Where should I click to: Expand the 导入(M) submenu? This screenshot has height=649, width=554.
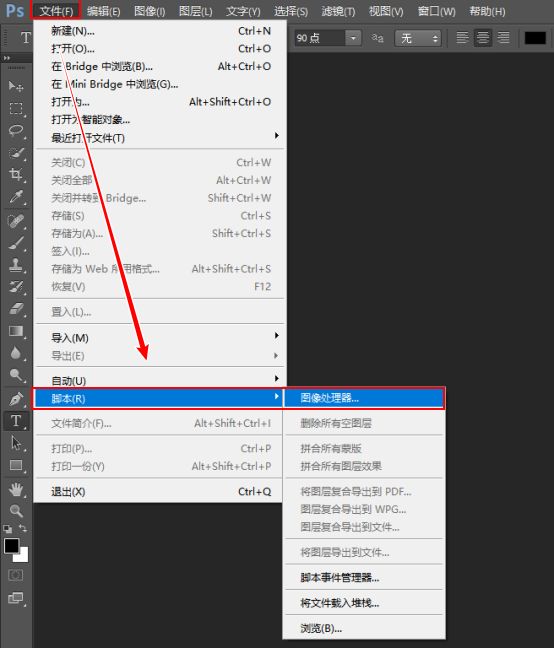click(159, 338)
